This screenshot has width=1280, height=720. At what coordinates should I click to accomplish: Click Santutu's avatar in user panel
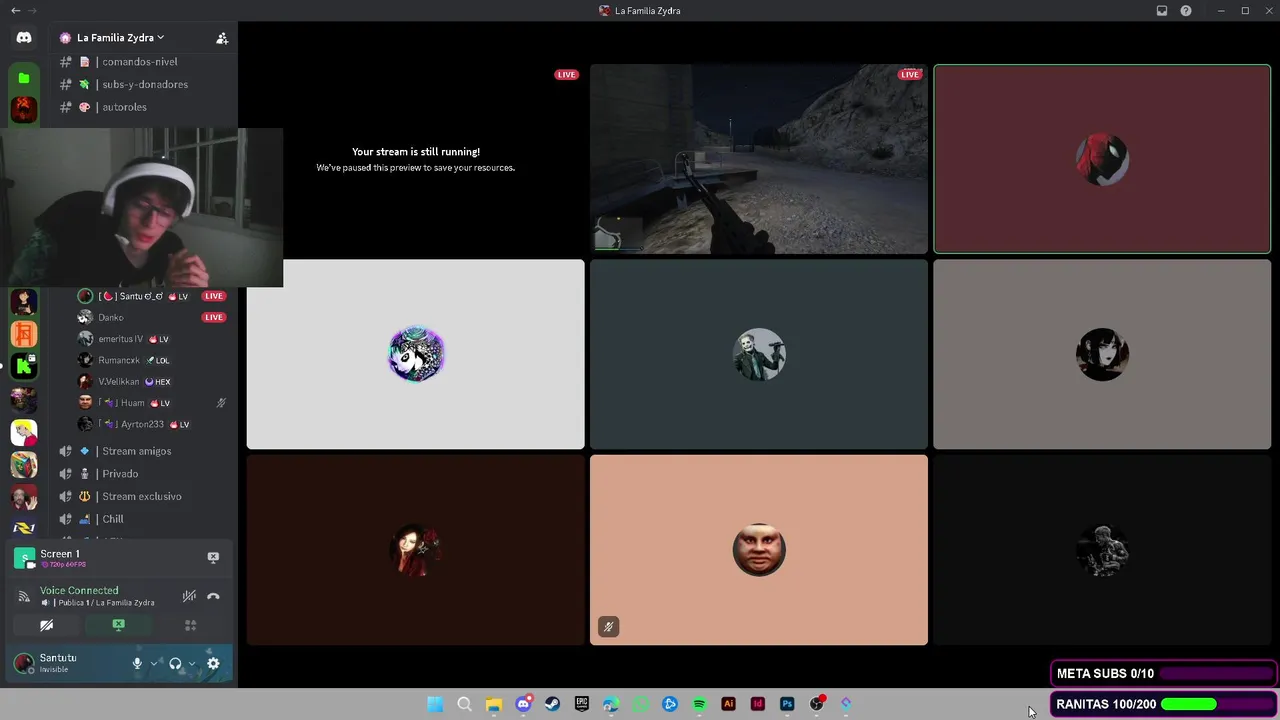[x=24, y=663]
